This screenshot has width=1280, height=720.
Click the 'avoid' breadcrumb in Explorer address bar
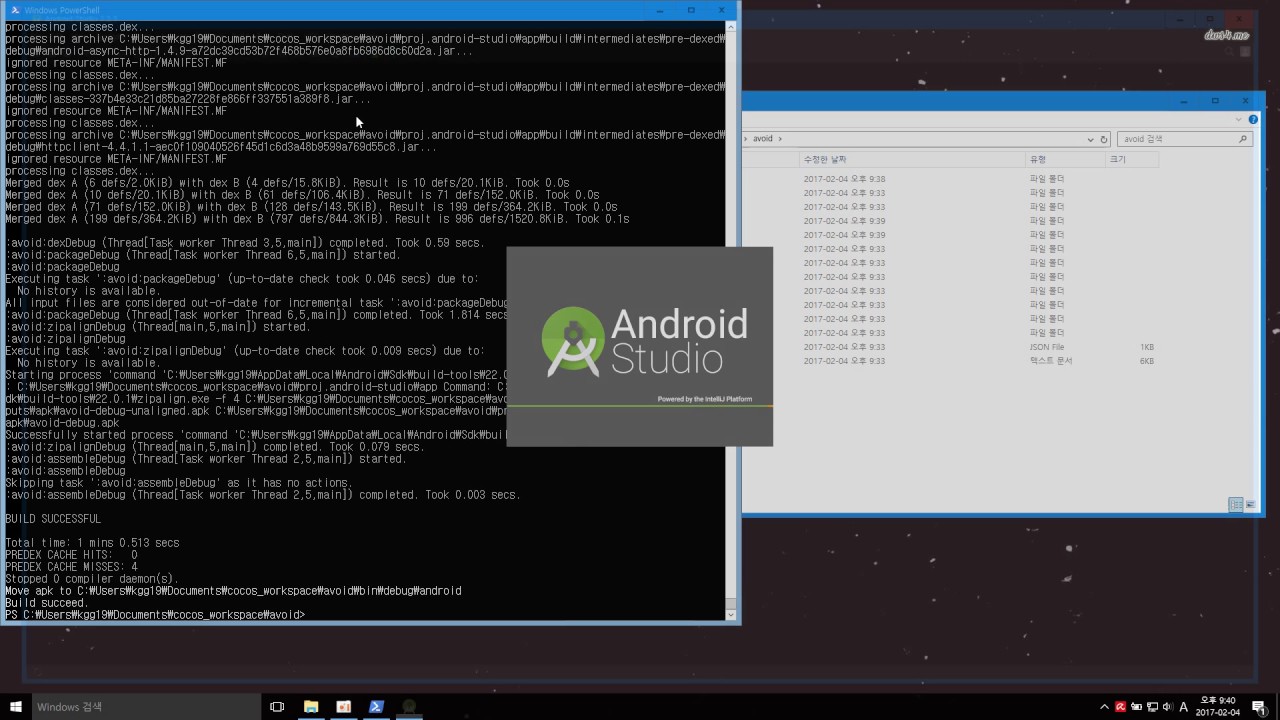click(x=762, y=139)
